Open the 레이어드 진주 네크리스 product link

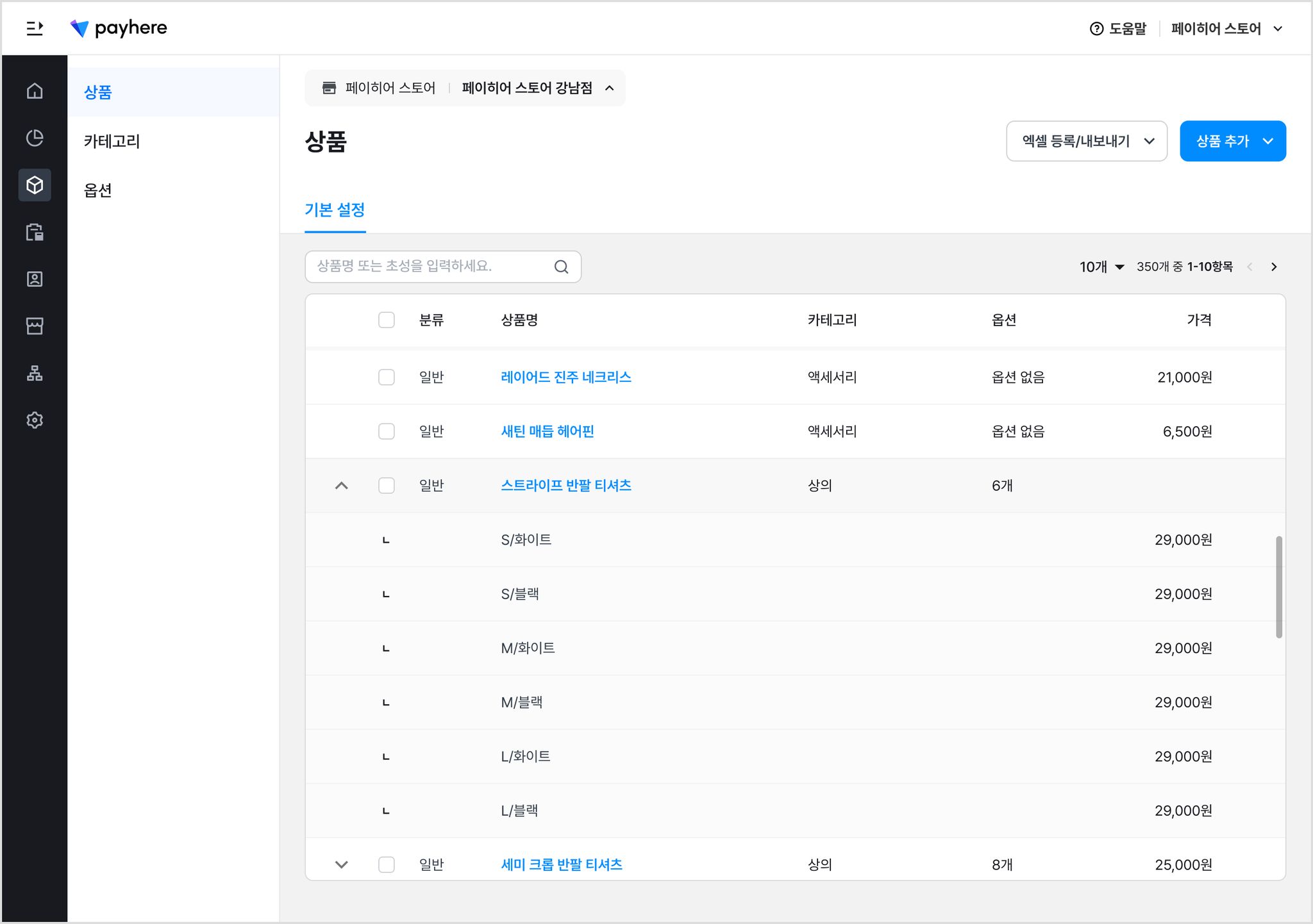coord(566,377)
